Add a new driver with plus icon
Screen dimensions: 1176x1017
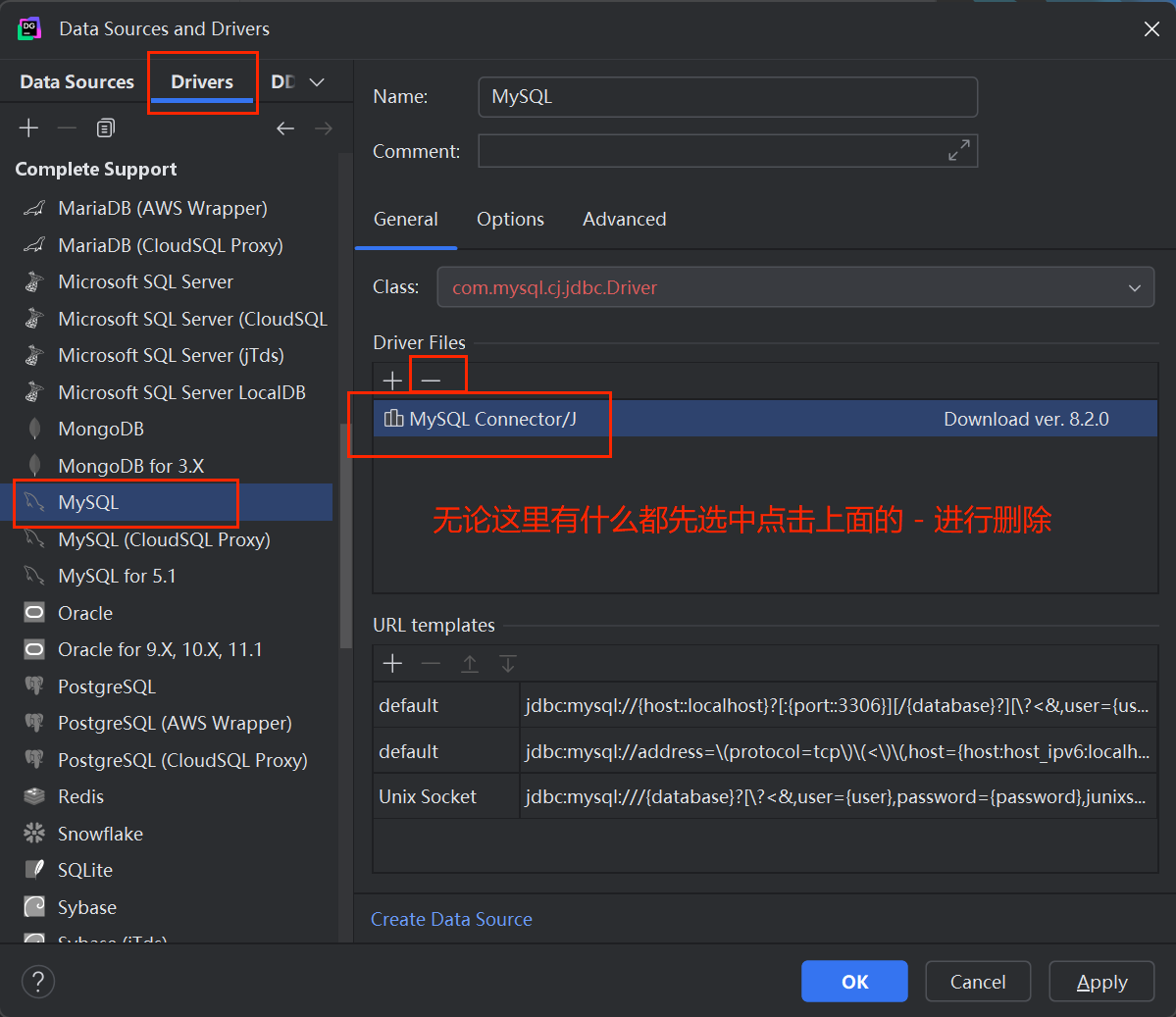point(28,128)
